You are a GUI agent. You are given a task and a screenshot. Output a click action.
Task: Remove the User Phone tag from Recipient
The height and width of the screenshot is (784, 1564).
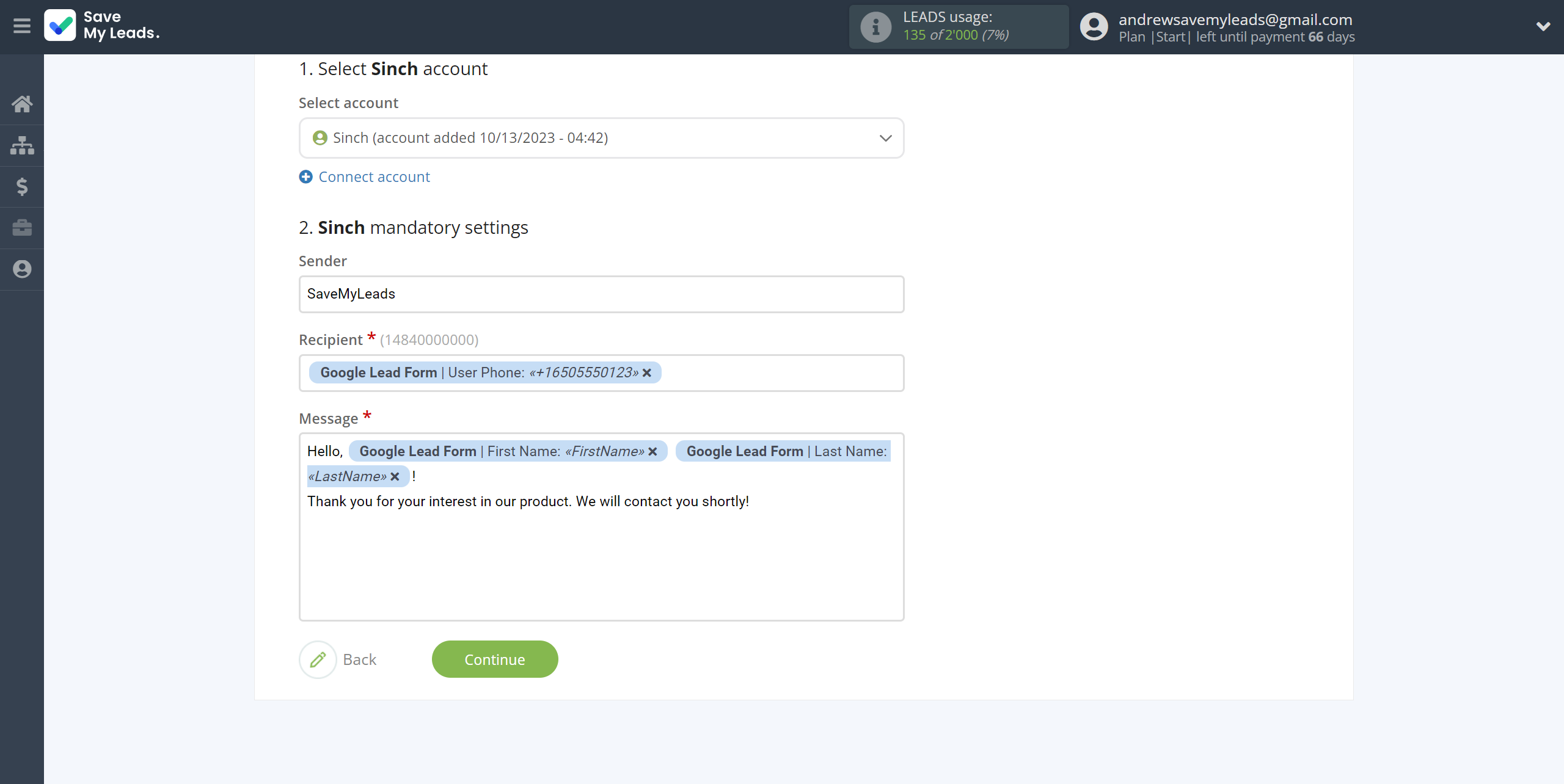[x=647, y=373]
